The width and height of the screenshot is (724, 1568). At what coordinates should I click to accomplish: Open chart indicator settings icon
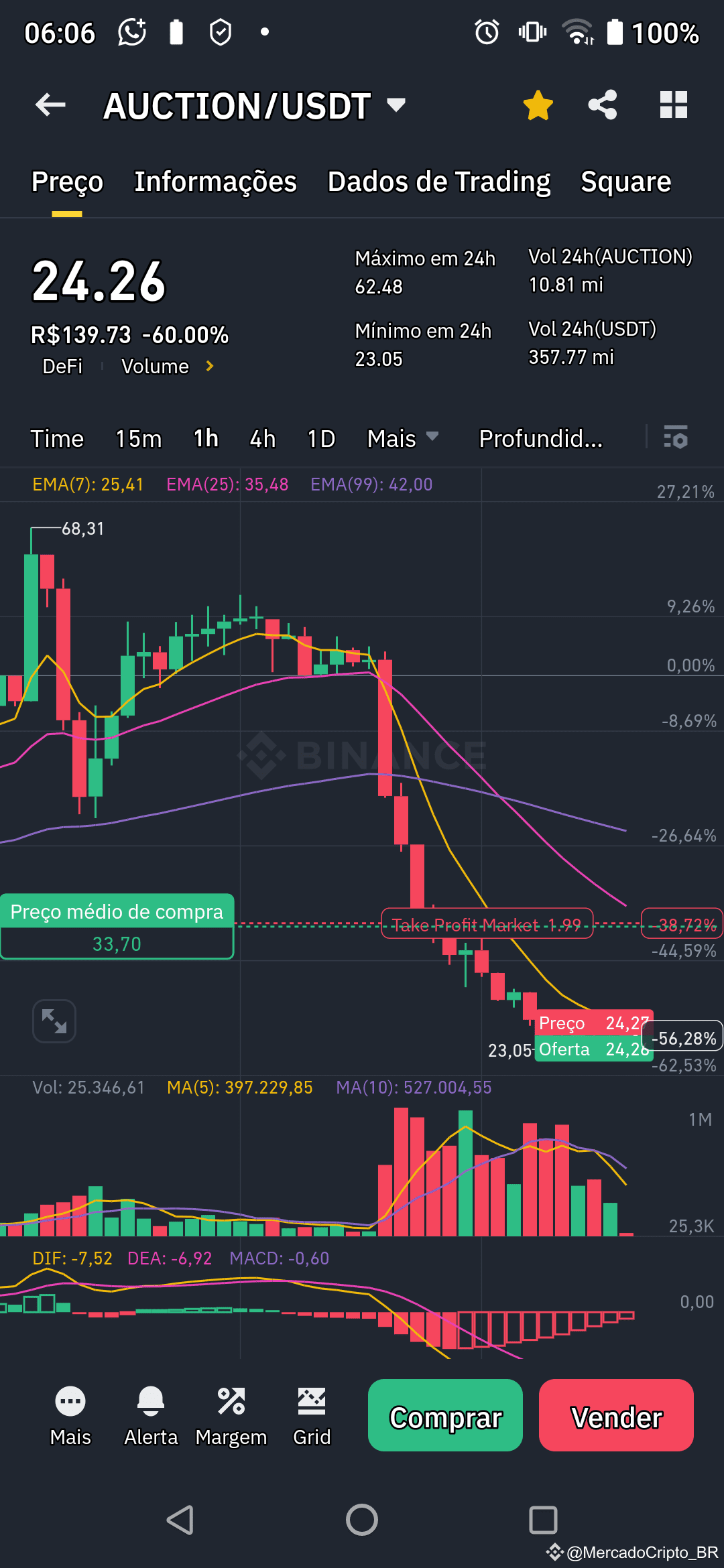tap(676, 437)
